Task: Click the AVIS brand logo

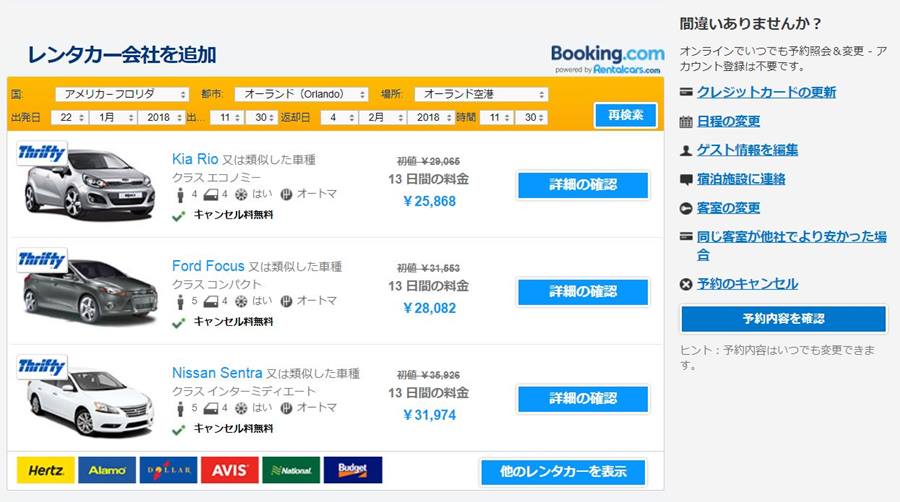Action: click(x=230, y=470)
